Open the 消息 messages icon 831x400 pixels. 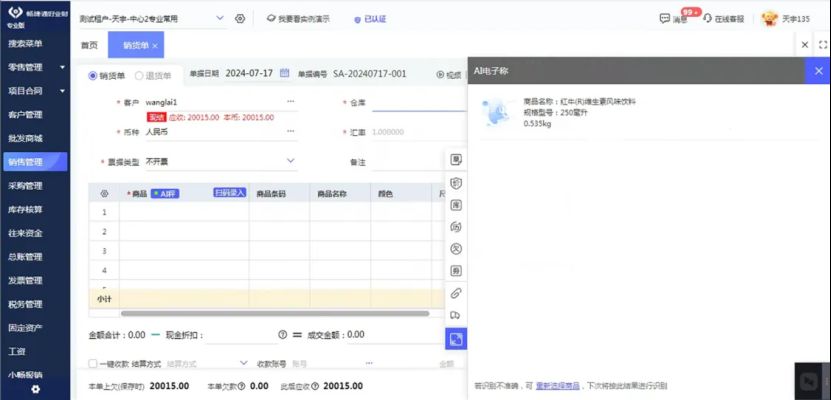tap(666, 18)
